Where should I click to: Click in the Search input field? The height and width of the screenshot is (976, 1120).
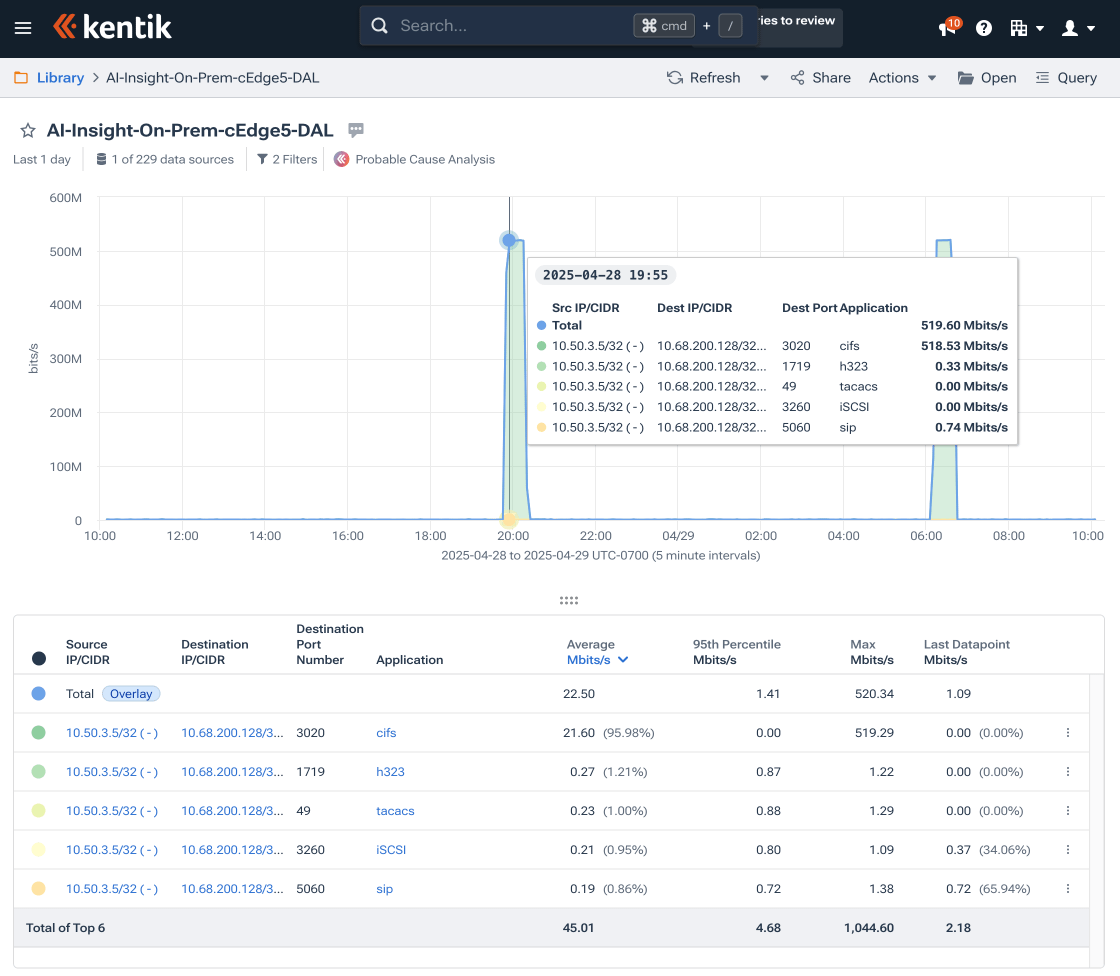point(500,26)
